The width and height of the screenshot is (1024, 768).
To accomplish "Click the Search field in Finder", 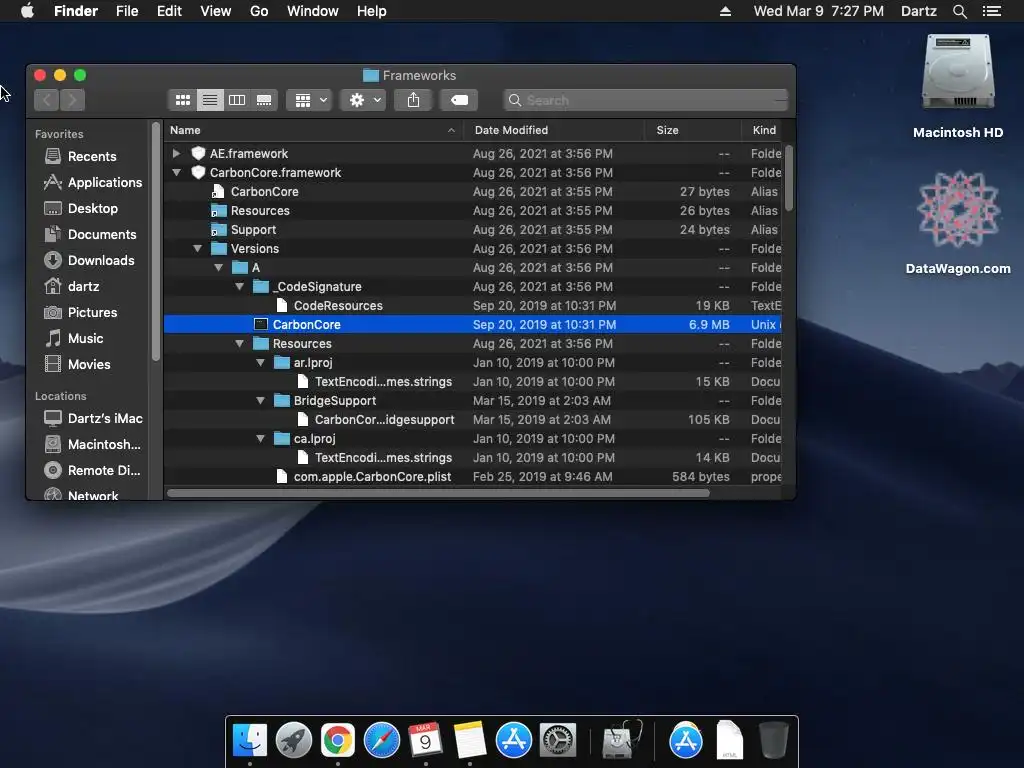I will 645,100.
